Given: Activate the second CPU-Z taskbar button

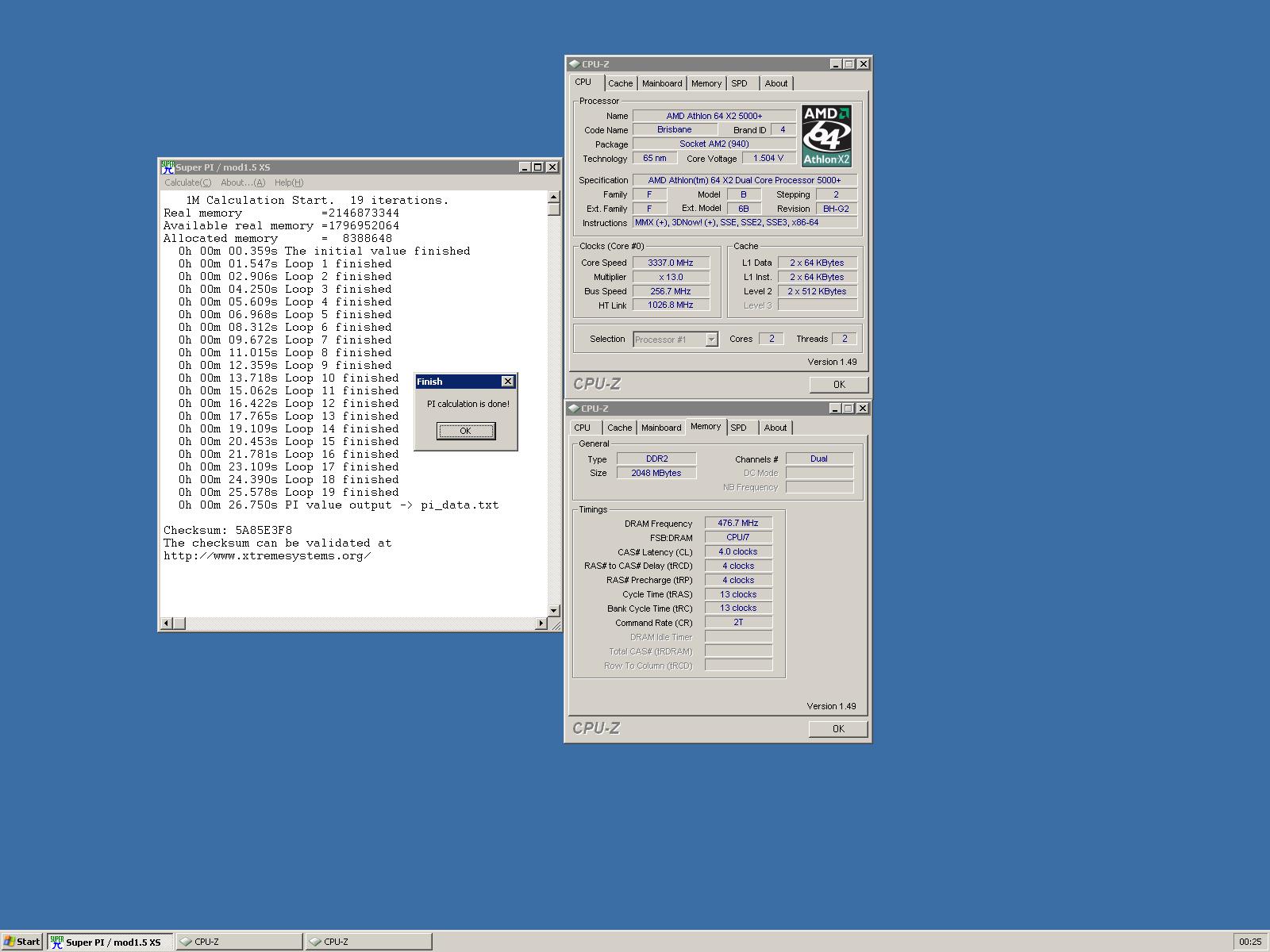Looking at the screenshot, I should tap(368, 942).
